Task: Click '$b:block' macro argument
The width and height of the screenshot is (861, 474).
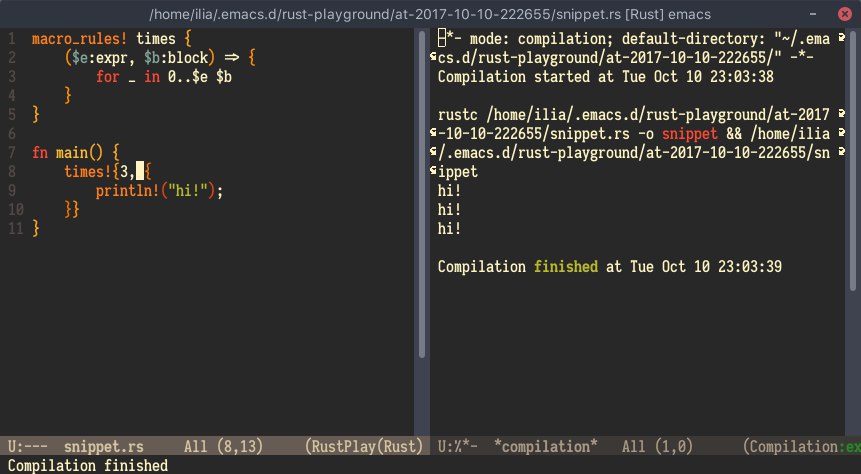Action: (x=176, y=58)
